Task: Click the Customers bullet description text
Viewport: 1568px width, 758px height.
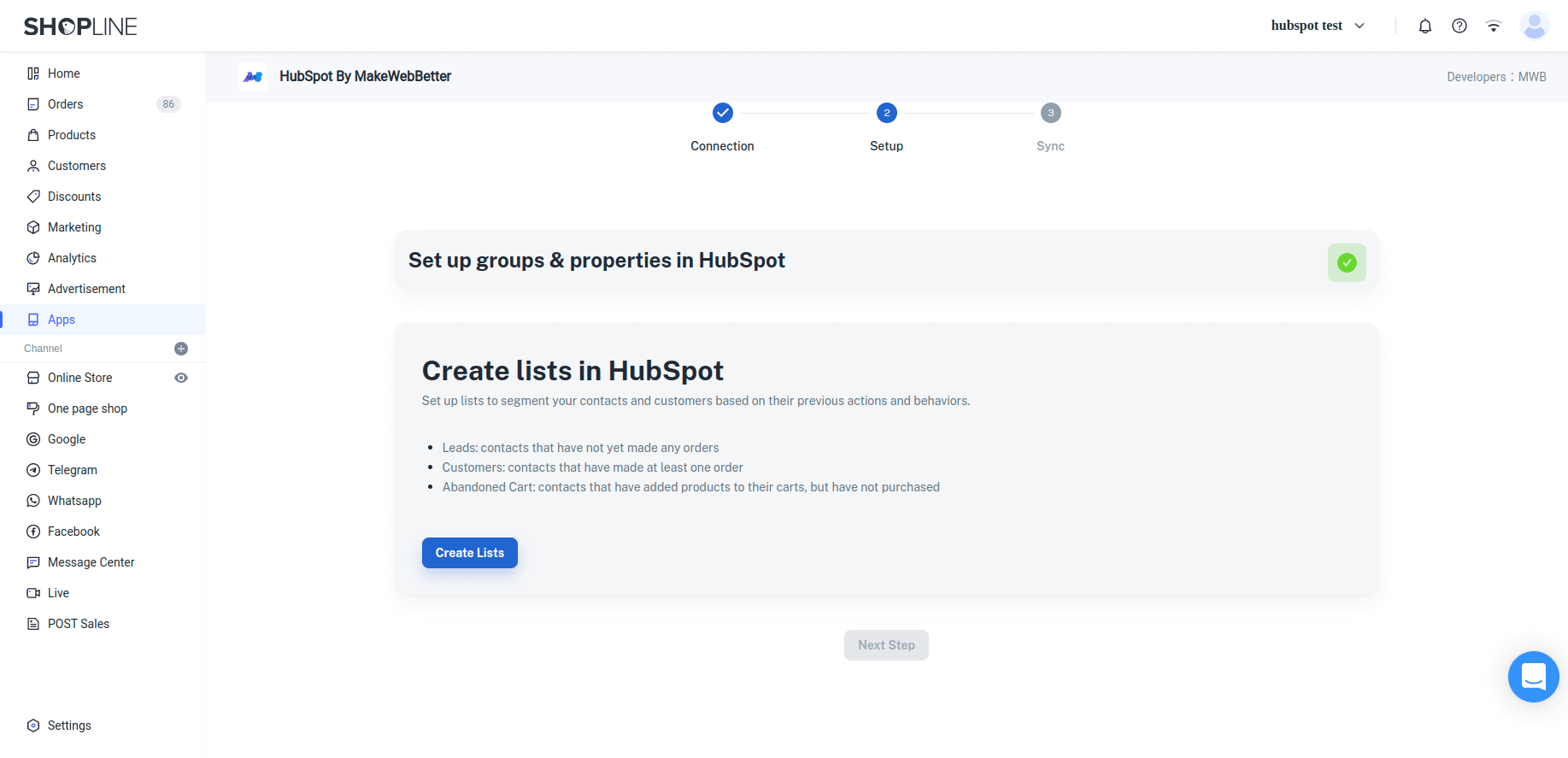Action: point(592,467)
